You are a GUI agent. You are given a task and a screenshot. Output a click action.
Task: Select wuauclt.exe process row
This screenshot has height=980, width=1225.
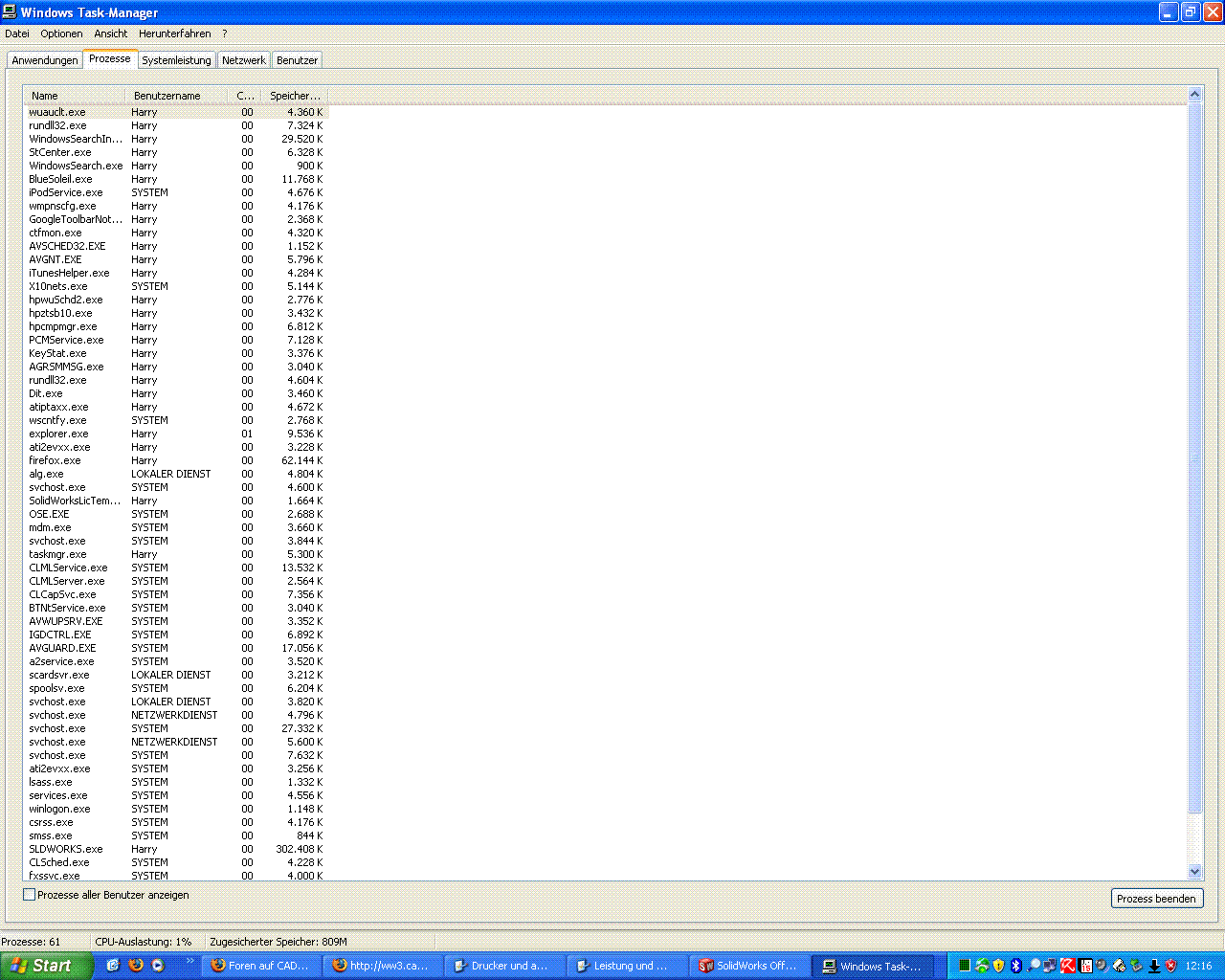click(176, 112)
